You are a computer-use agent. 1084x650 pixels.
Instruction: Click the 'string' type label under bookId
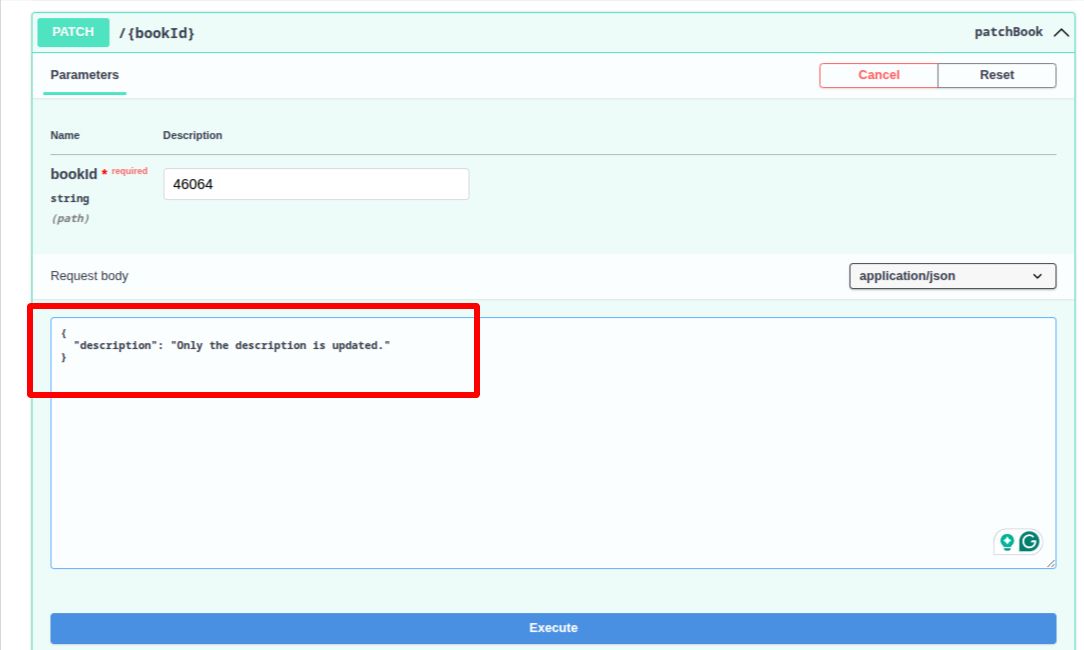click(70, 198)
